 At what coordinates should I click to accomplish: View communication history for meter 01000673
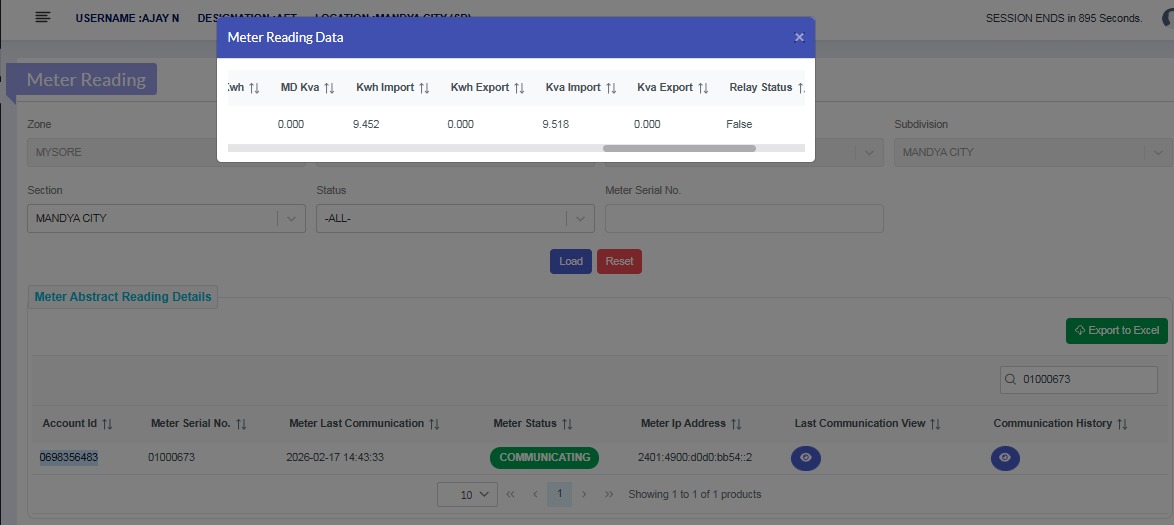point(1005,458)
